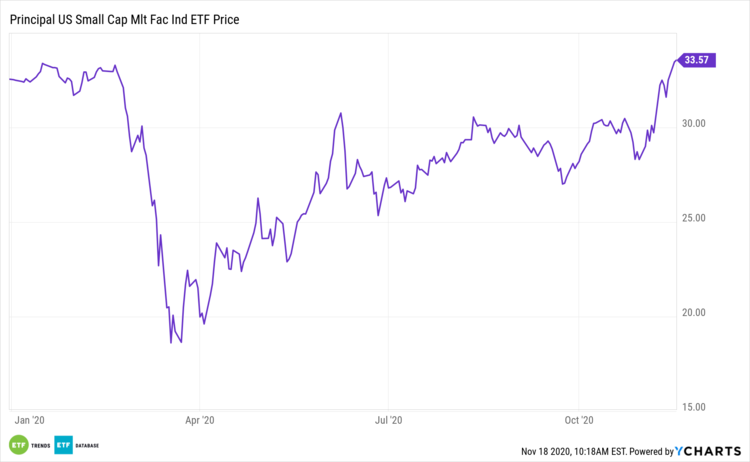This screenshot has width=750, height=462.
Task: Click the price line's starting point at left
Action: tap(10, 79)
